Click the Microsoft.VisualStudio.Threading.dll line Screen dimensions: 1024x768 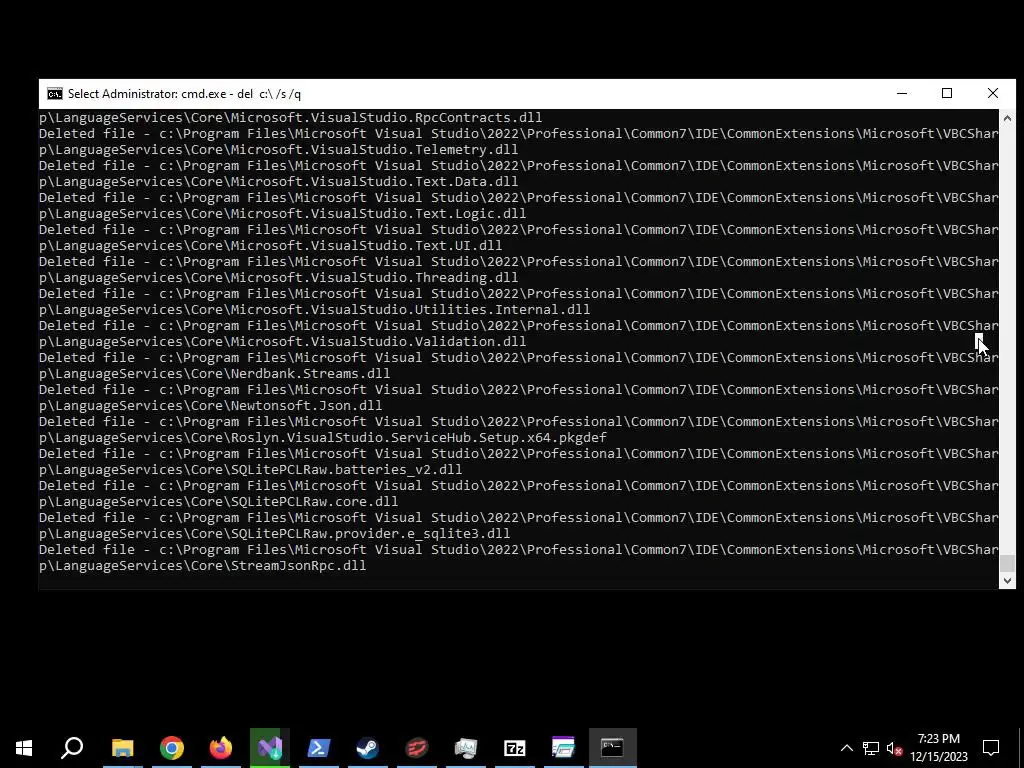[279, 278]
